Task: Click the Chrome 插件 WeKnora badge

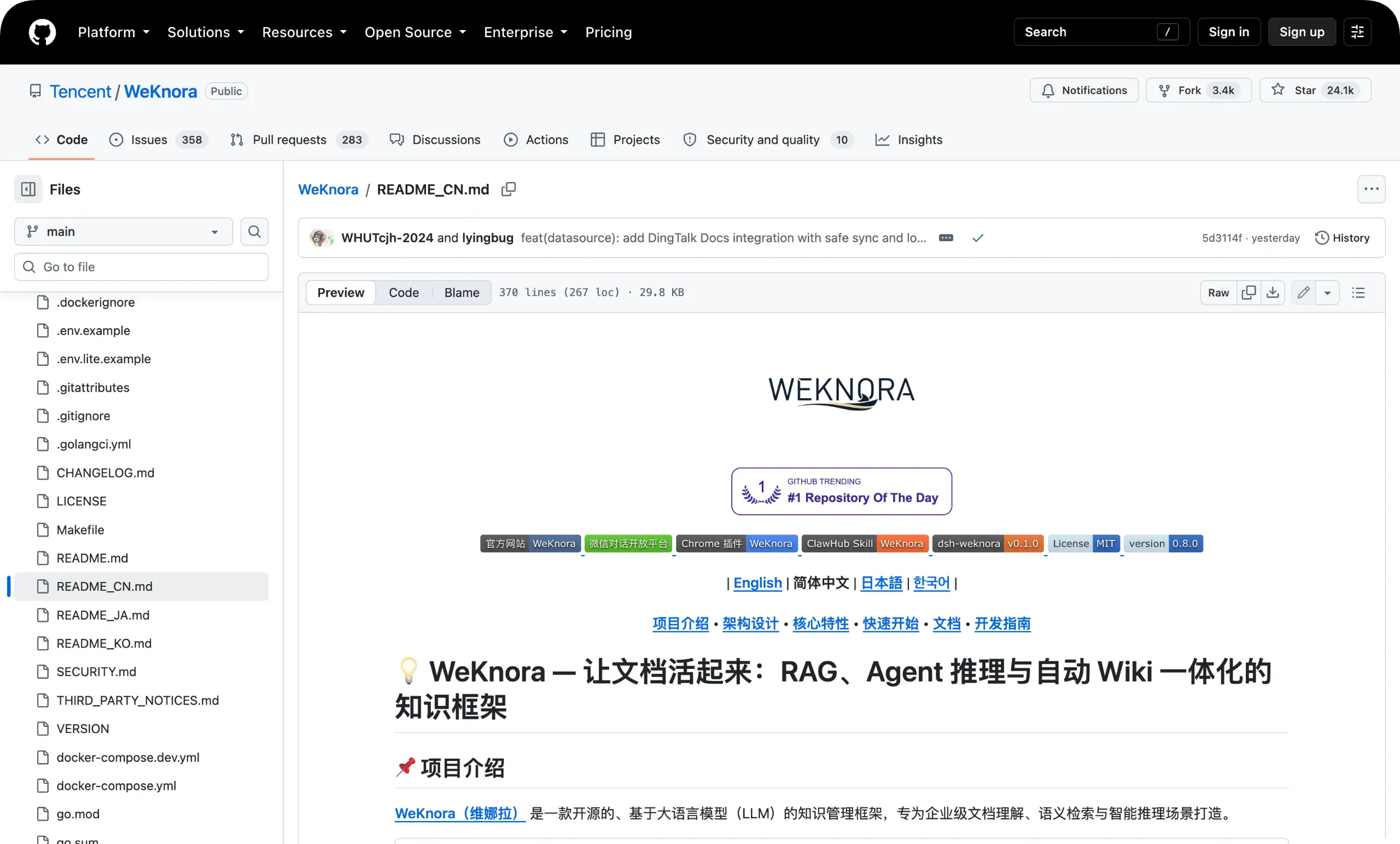Action: (736, 543)
